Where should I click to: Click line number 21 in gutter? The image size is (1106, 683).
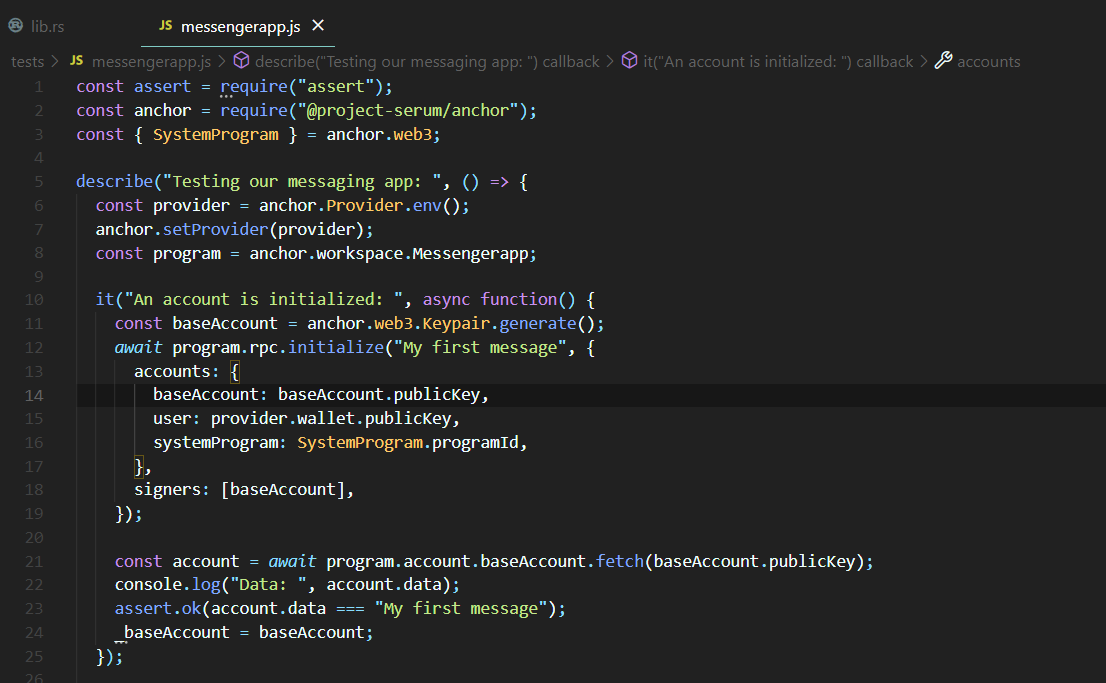point(34,562)
